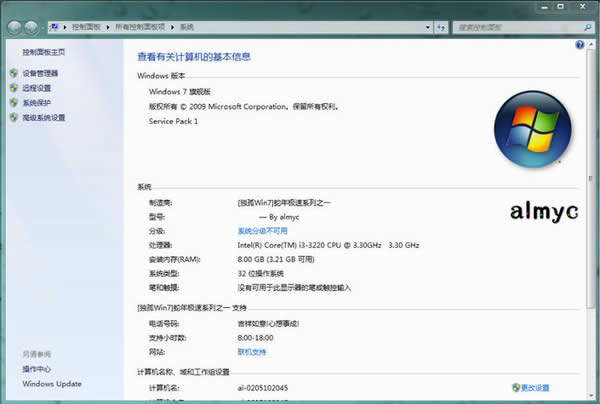Open the 联机支持 website link
The height and width of the screenshot is (404, 600).
251,352
